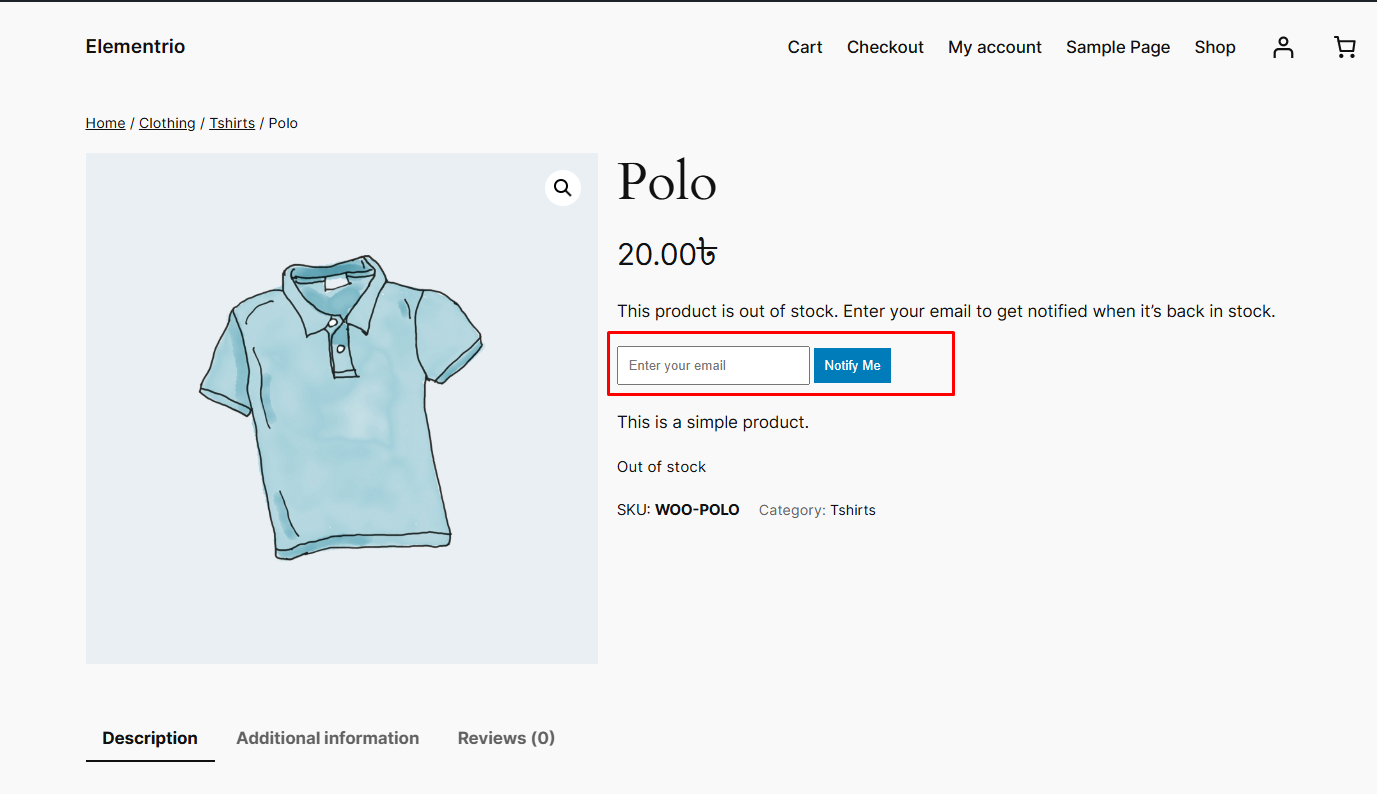Open the Reviews (0) tab
This screenshot has height=794, width=1377.
click(506, 738)
